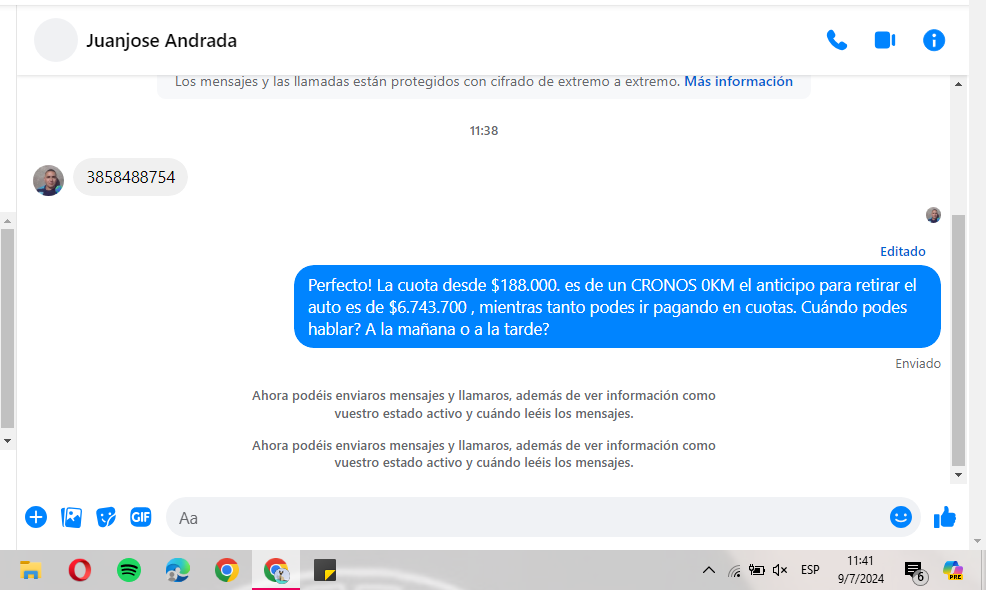This screenshot has width=986, height=590.
Task: Change ESP input language
Action: click(x=810, y=570)
